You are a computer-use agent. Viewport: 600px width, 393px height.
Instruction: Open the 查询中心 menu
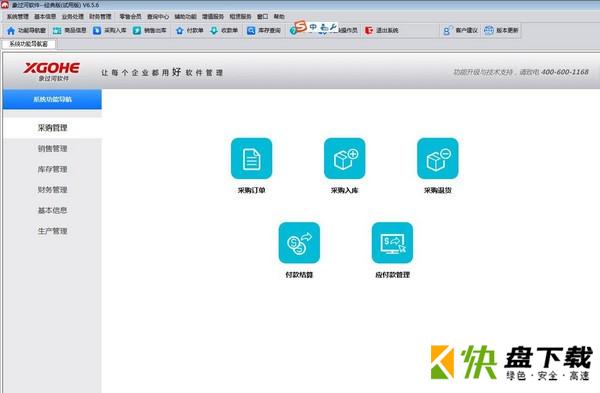pos(158,16)
